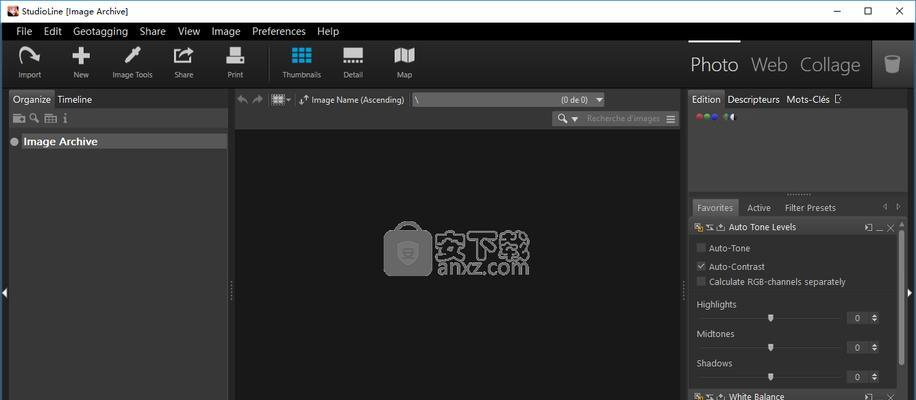916x400 pixels.
Task: Click new folder icon in Organize panel
Action: pos(19,119)
